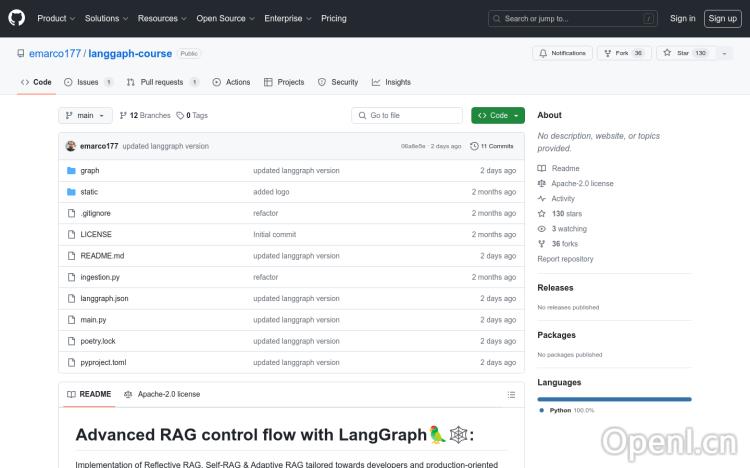Open the green Code dropdown
This screenshot has width=750, height=468.
pyautogui.click(x=497, y=116)
